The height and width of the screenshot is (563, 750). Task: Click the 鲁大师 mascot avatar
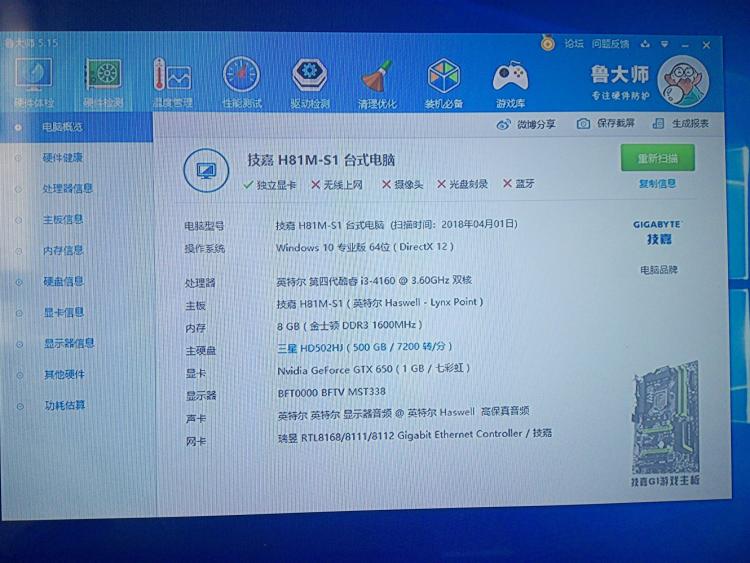pos(683,81)
